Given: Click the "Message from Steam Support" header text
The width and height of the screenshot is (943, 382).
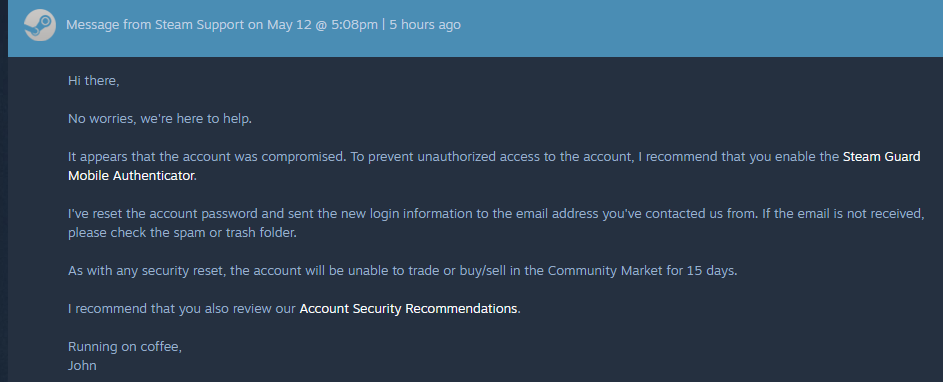Looking at the screenshot, I should coord(155,25).
